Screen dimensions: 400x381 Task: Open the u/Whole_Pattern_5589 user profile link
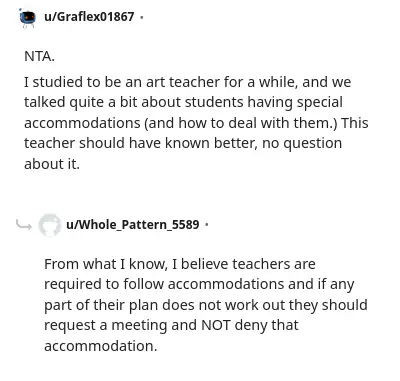[133, 224]
